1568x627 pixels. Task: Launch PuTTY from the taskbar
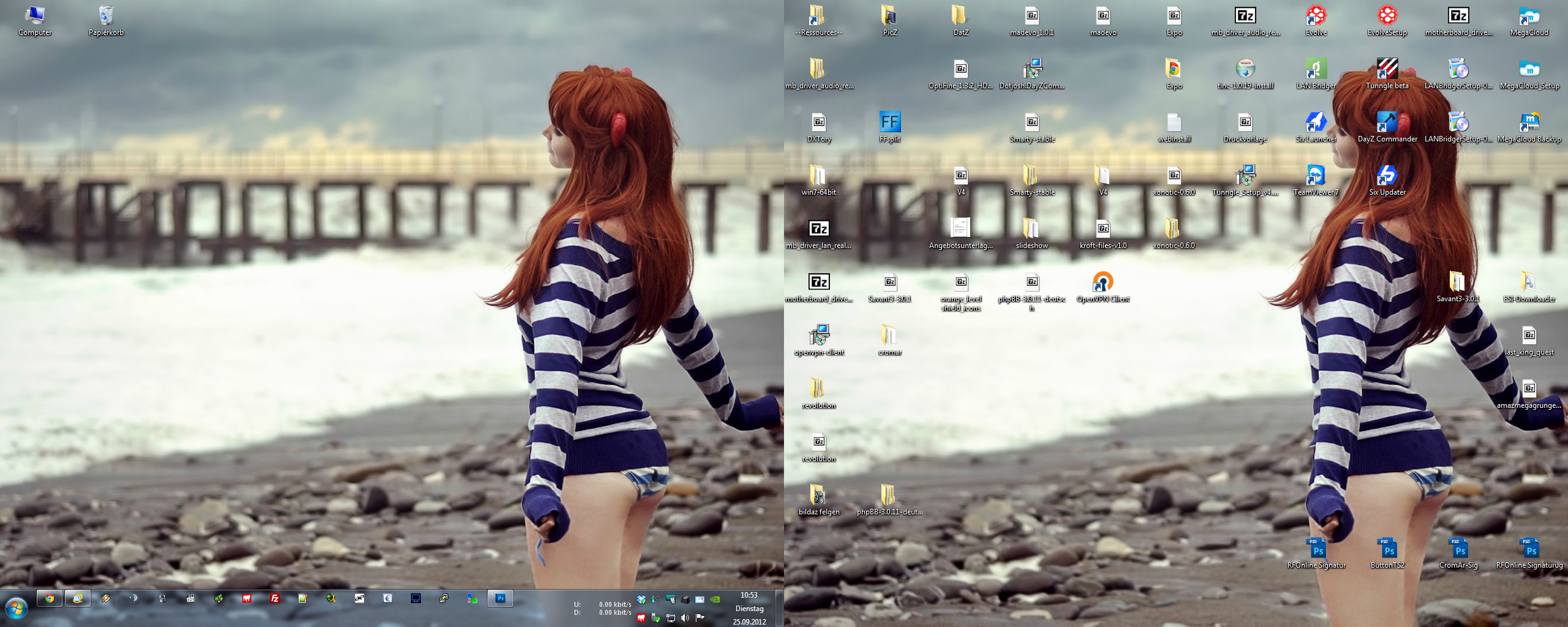click(444, 598)
